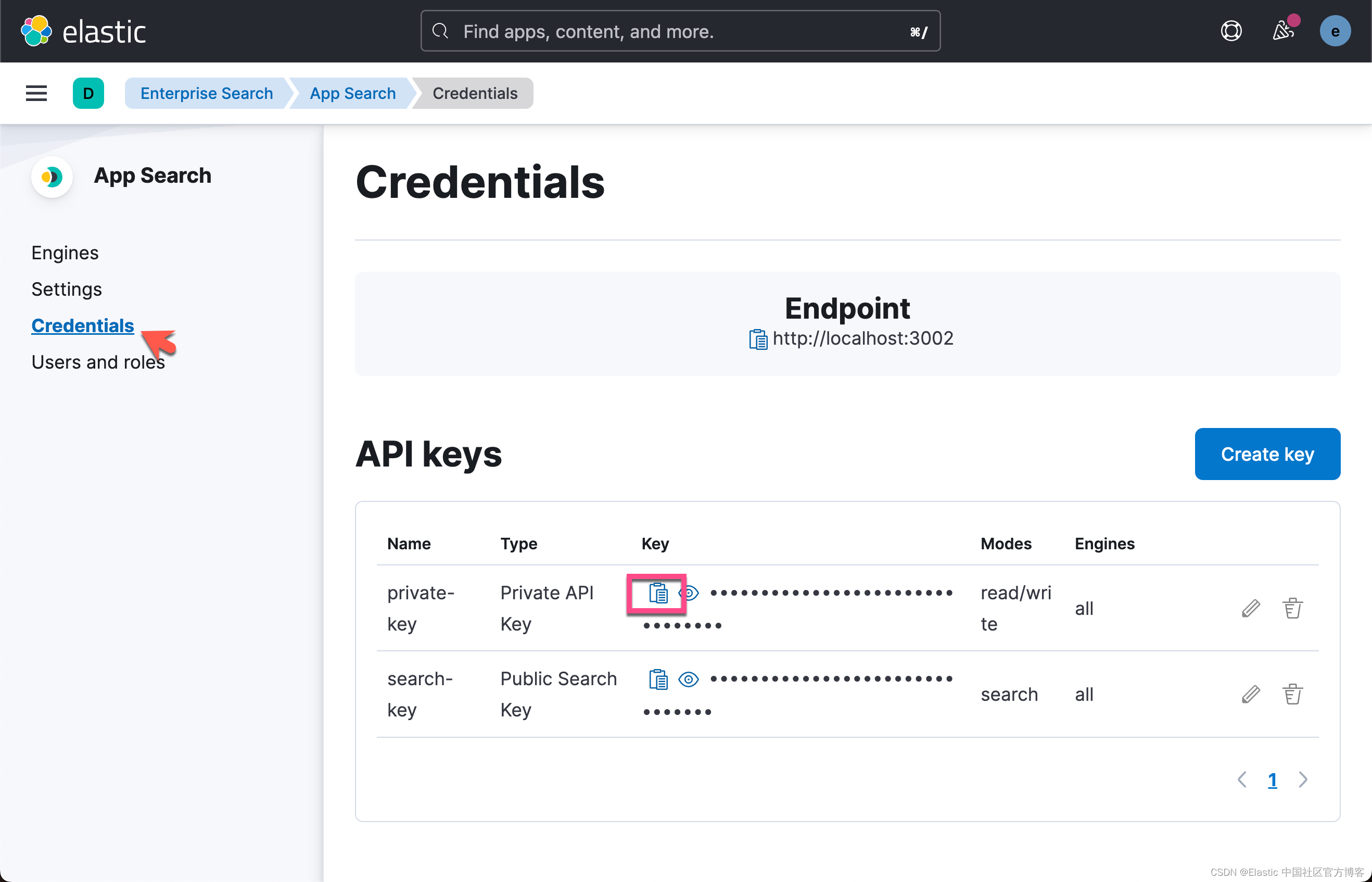Open the "D" space selector badge

tap(88, 93)
